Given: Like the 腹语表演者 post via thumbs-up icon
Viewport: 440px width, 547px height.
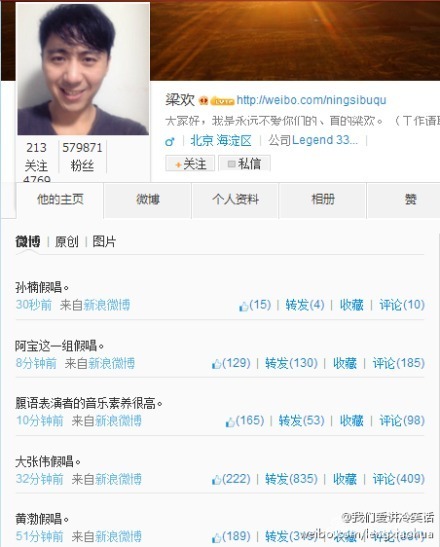Looking at the screenshot, I should pyautogui.click(x=230, y=421).
